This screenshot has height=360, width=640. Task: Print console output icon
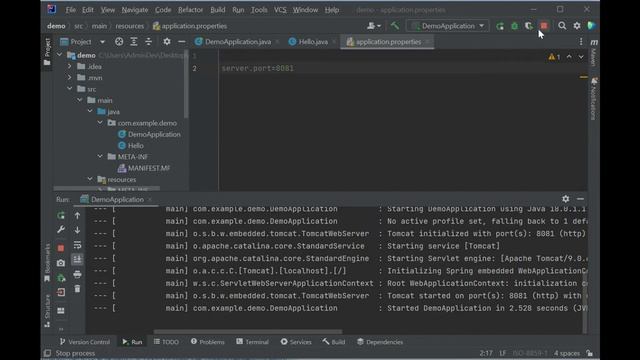click(x=77, y=274)
